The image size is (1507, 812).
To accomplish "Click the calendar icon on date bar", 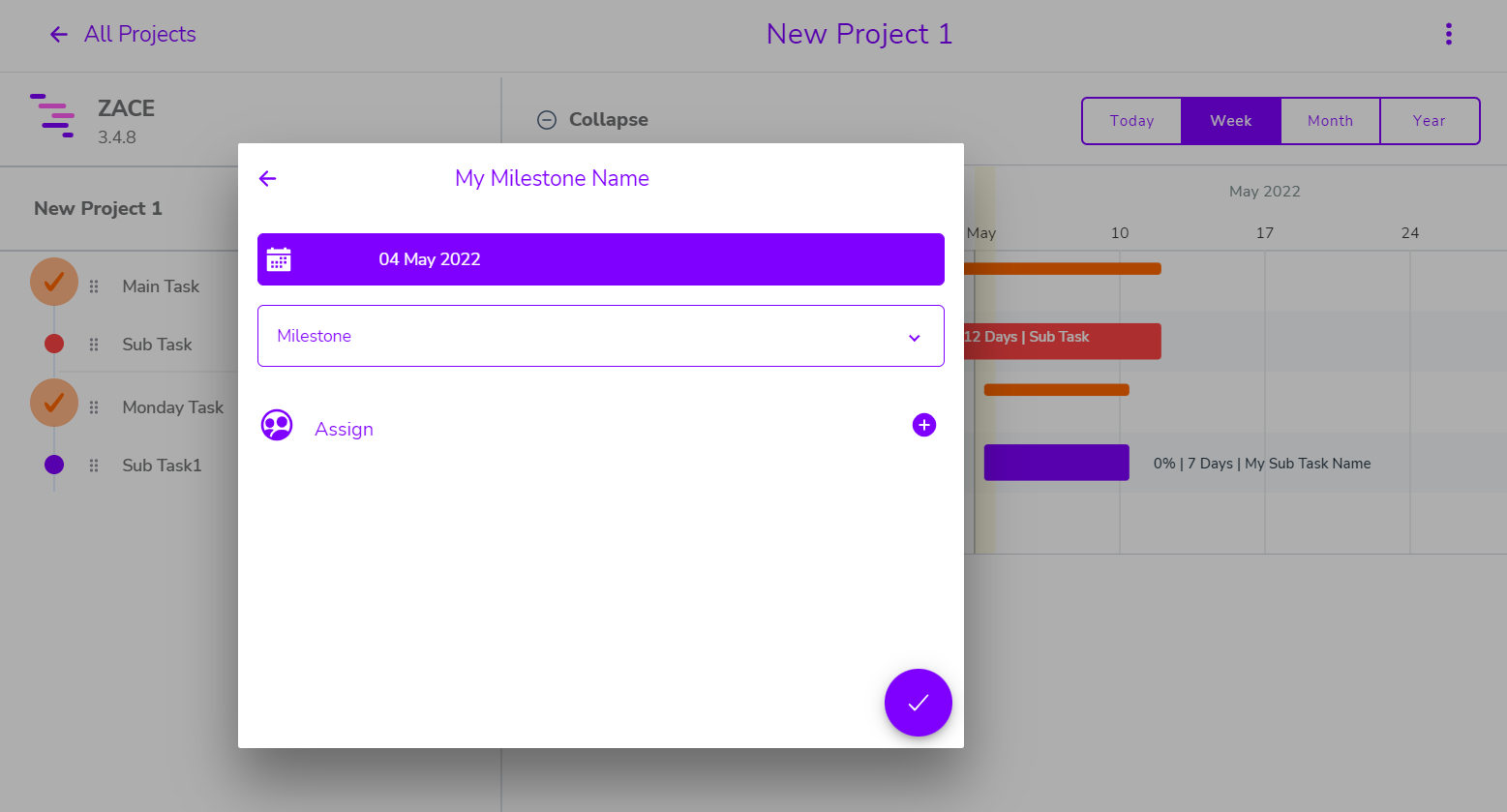I will (279, 259).
